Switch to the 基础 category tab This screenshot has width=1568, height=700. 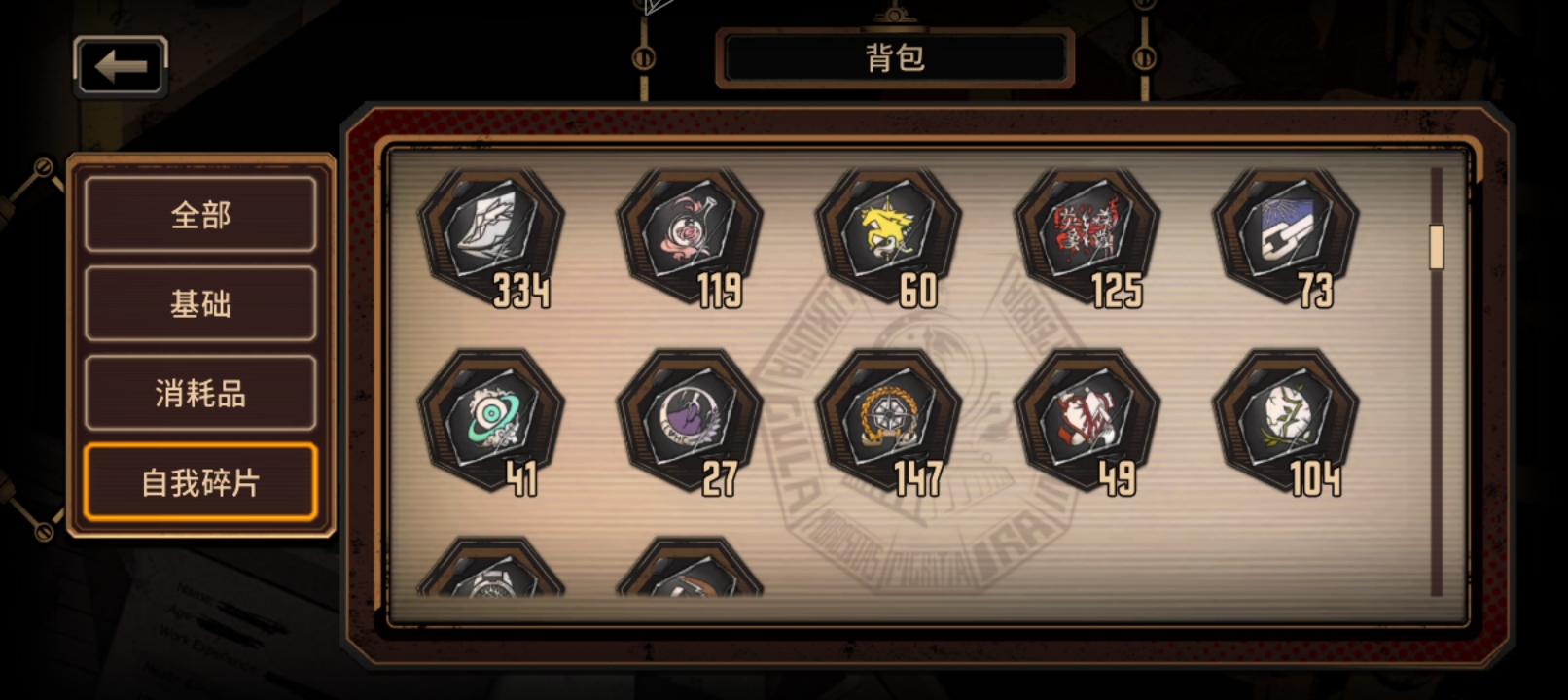tap(200, 304)
